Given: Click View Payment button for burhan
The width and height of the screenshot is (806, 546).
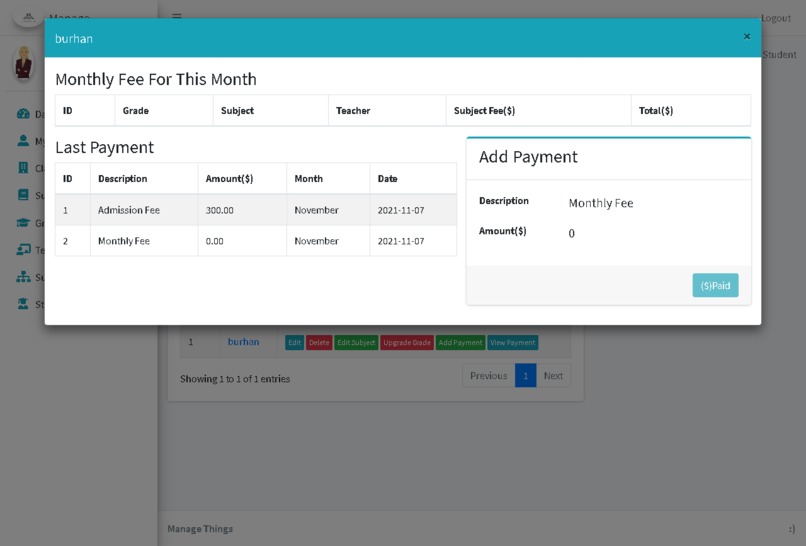Looking at the screenshot, I should 512,342.
